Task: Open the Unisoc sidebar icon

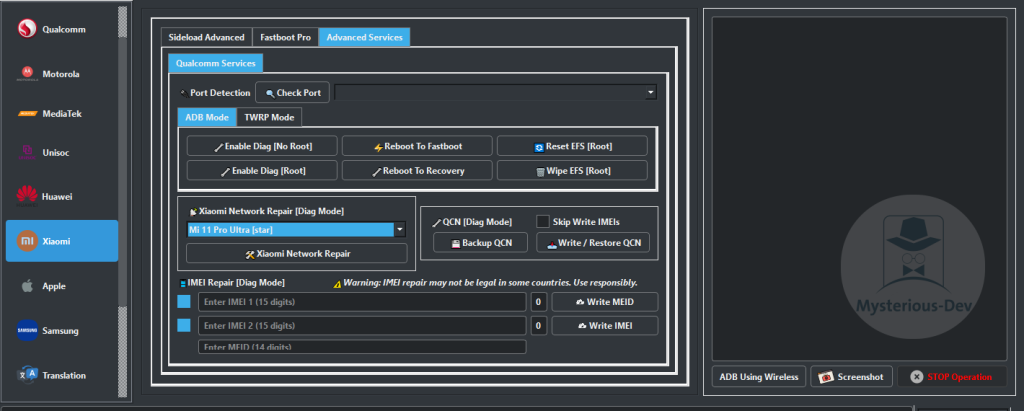Action: click(x=27, y=152)
